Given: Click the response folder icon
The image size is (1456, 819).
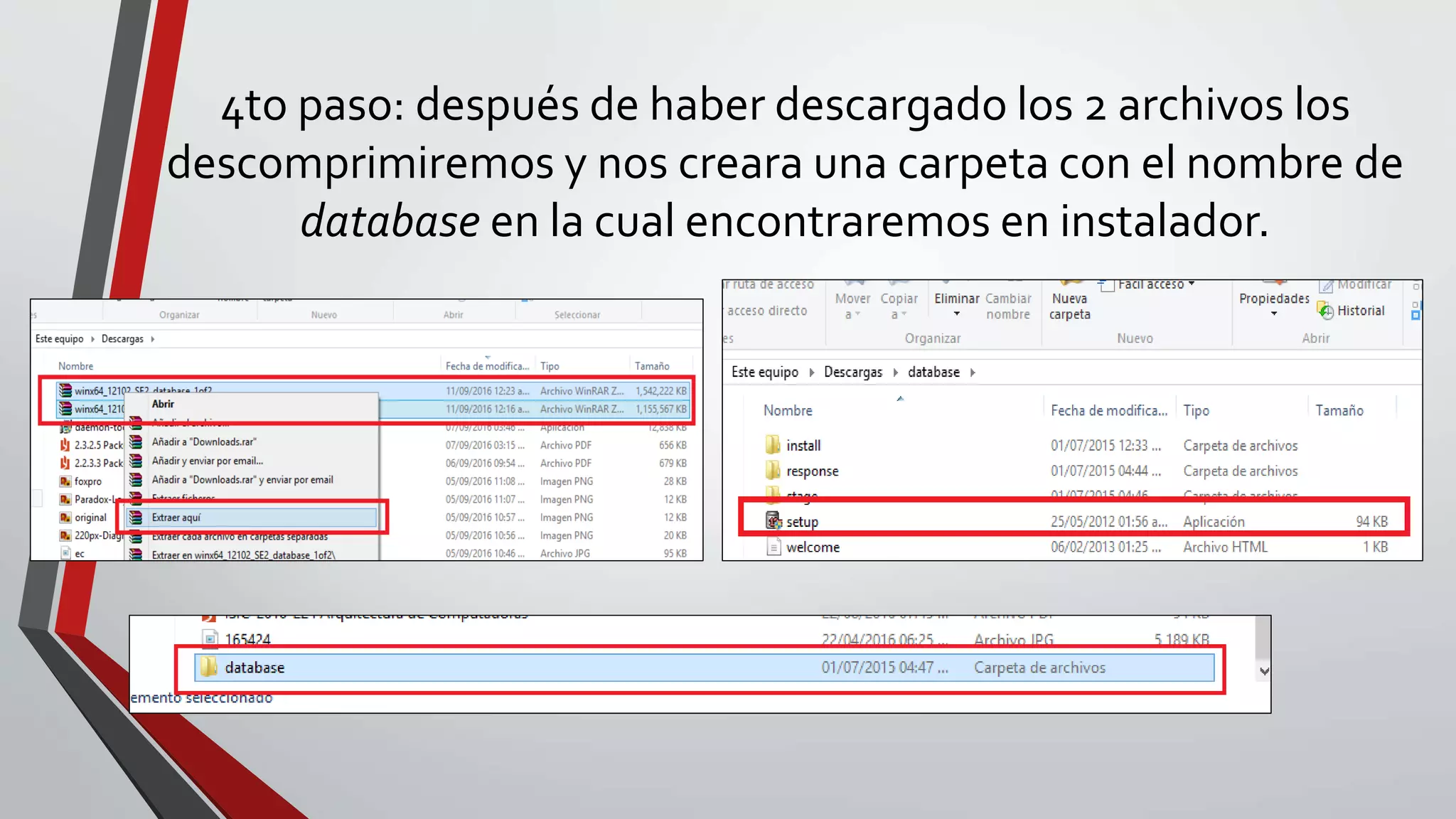Looking at the screenshot, I should click(773, 471).
